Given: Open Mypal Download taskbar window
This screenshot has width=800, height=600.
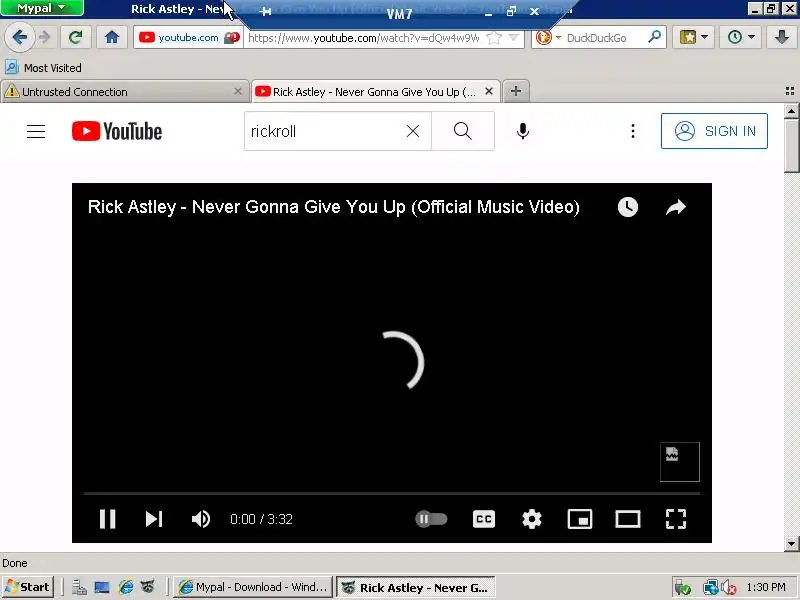Looking at the screenshot, I should 253,587.
